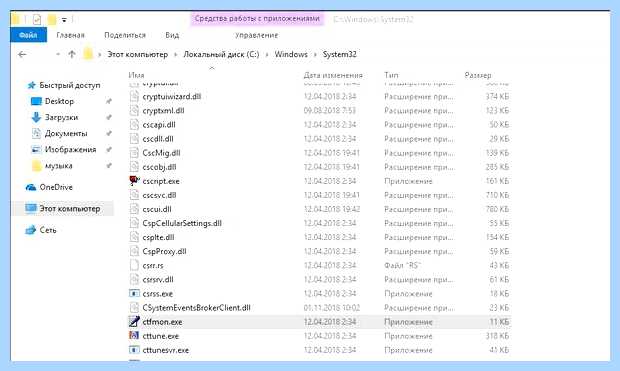620x371 pixels.
Task: Expand chevron after Этот компьютер breadcrumb
Action: click(176, 55)
